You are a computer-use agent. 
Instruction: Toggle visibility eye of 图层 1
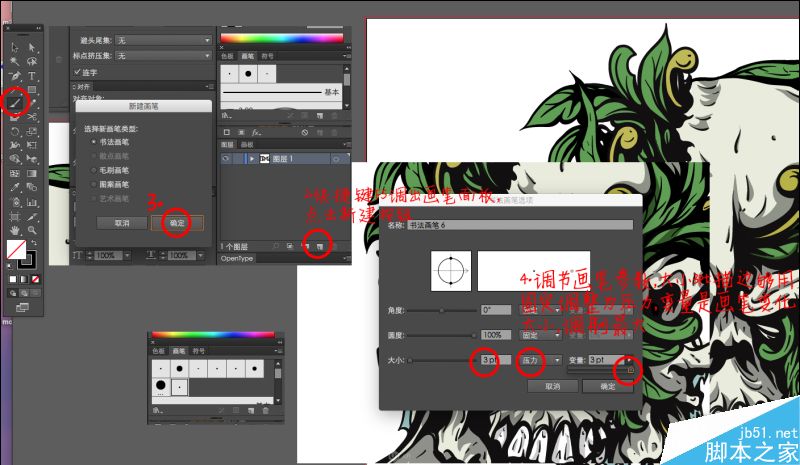pyautogui.click(x=226, y=159)
